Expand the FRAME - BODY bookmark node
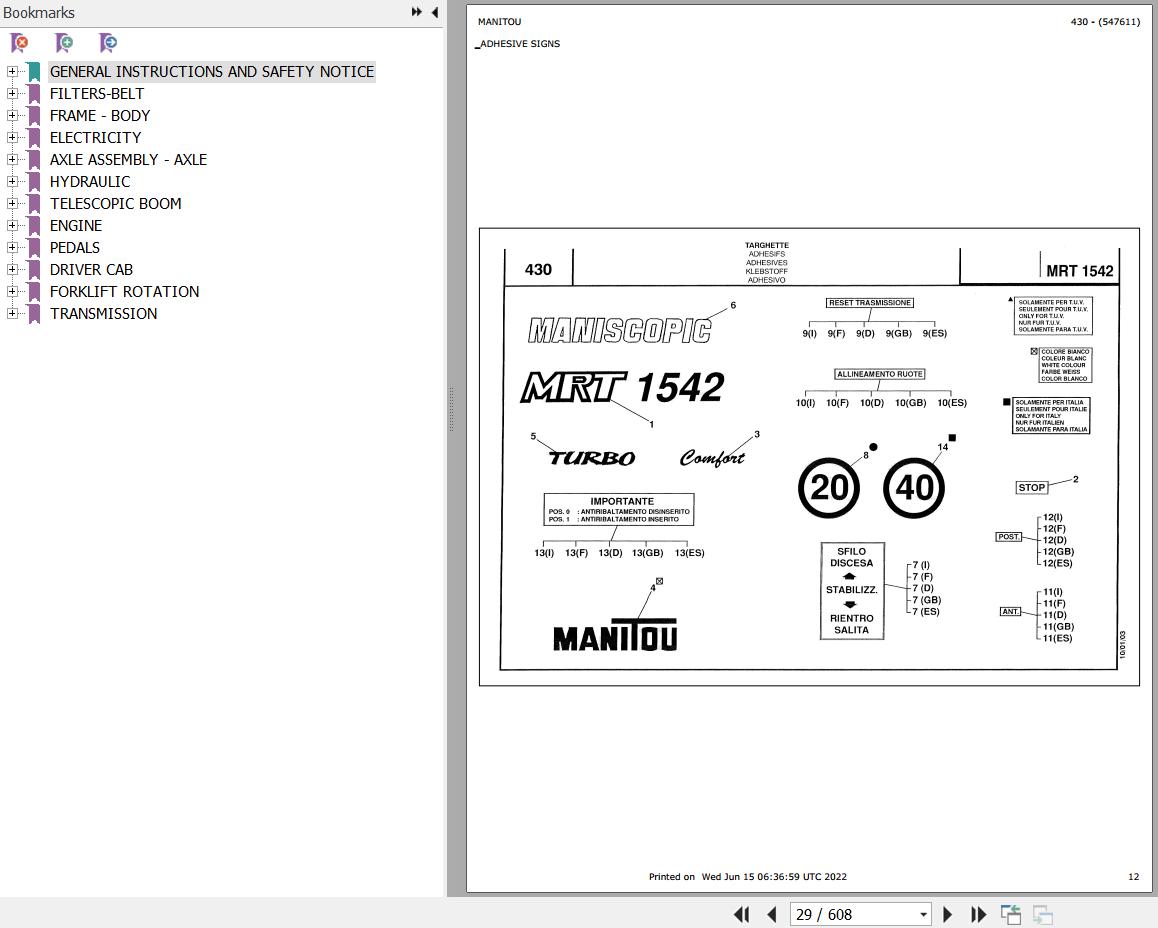The image size is (1158, 928). pyautogui.click(x=12, y=116)
